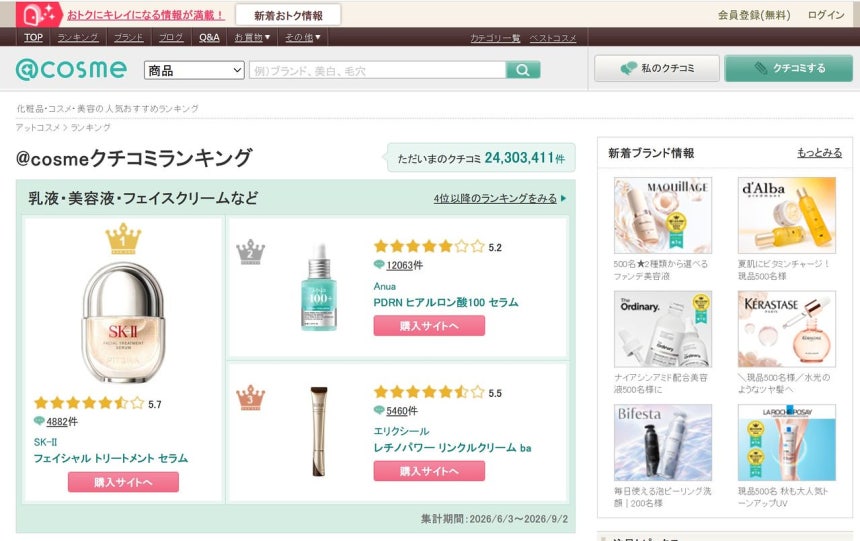Screen dimensions: 860x541
Task: Open the 商品 search category dropdown
Action: 194,70
